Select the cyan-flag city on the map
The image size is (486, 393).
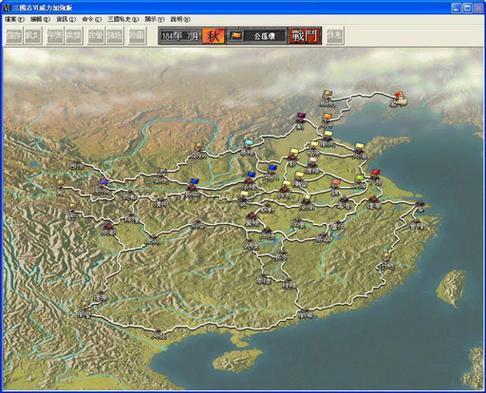tap(248, 147)
